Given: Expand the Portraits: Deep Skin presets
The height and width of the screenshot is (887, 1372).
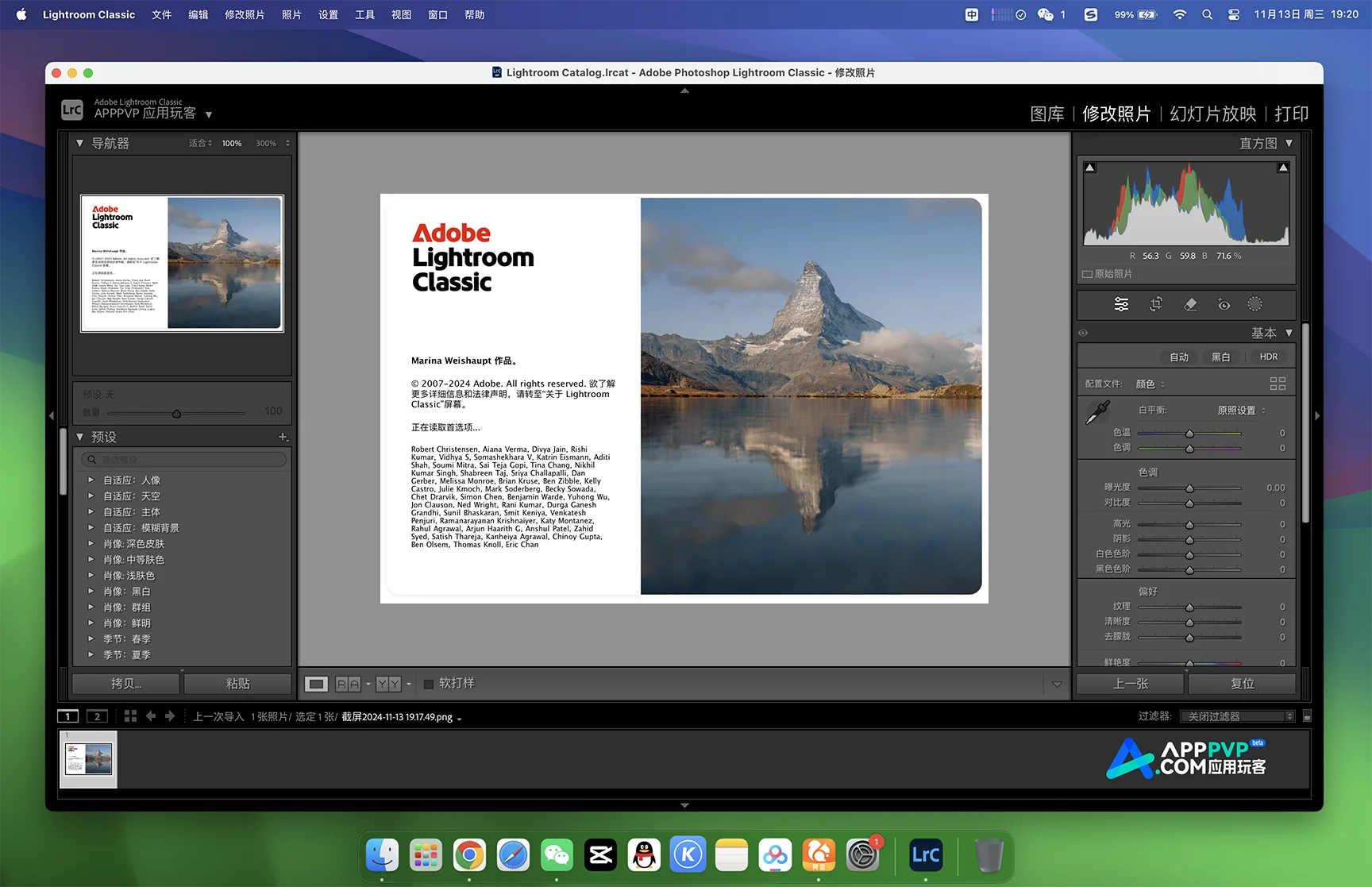Looking at the screenshot, I should click(x=91, y=543).
